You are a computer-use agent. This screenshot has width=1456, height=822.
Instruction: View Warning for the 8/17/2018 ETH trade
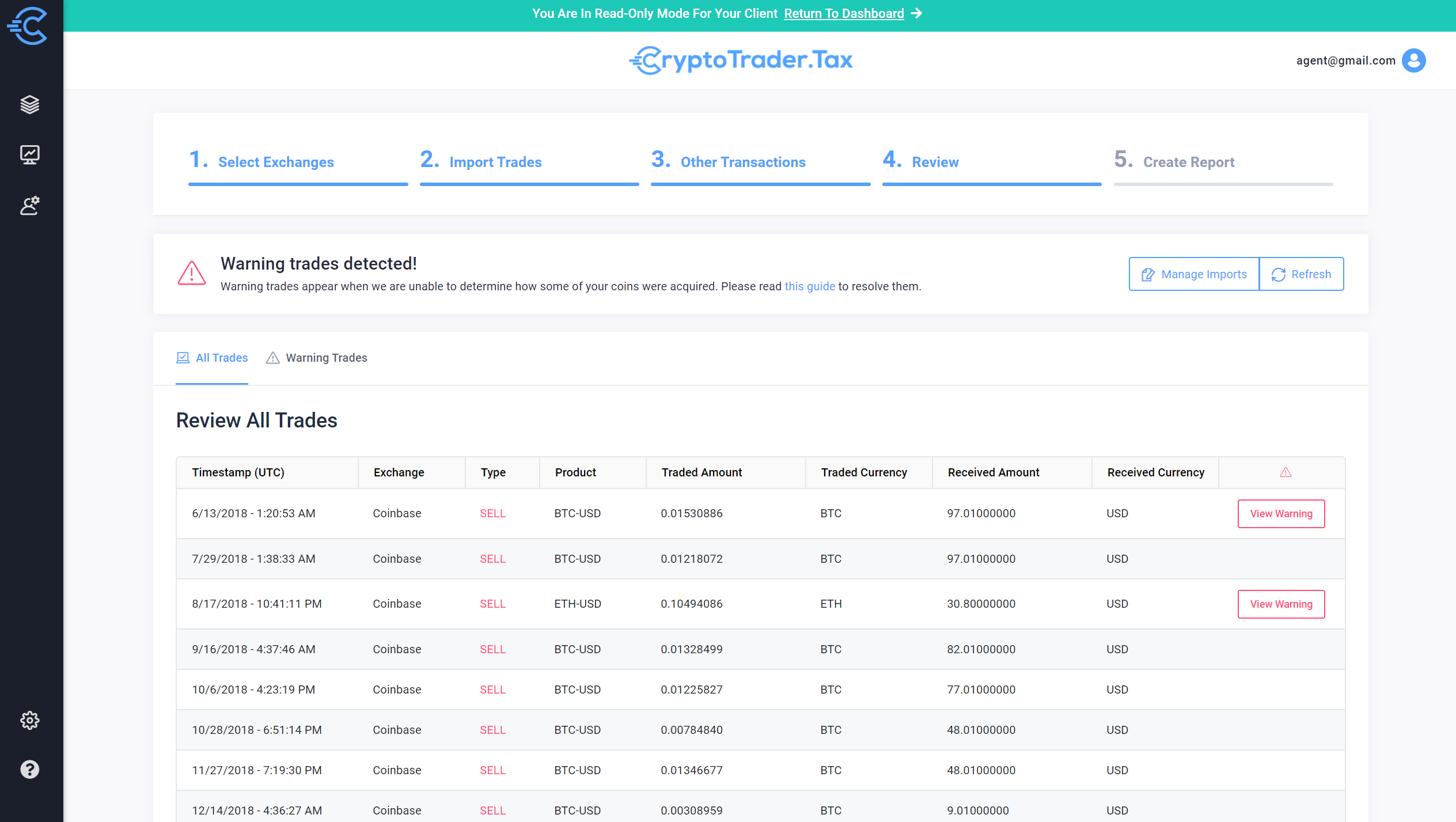pos(1281,604)
